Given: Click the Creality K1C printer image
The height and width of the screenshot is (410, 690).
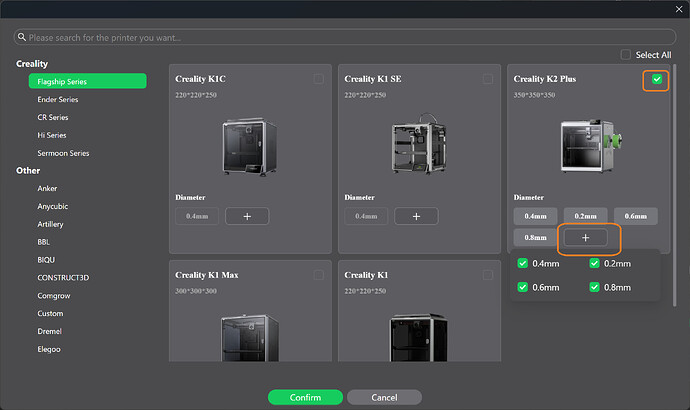Looking at the screenshot, I should 250,146.
